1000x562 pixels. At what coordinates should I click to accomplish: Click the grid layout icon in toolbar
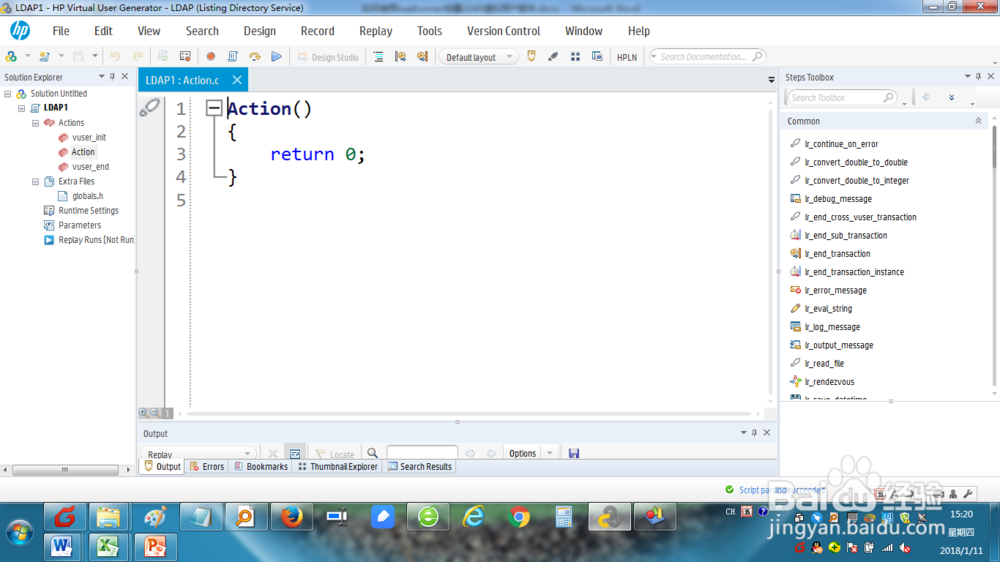[x=575, y=56]
